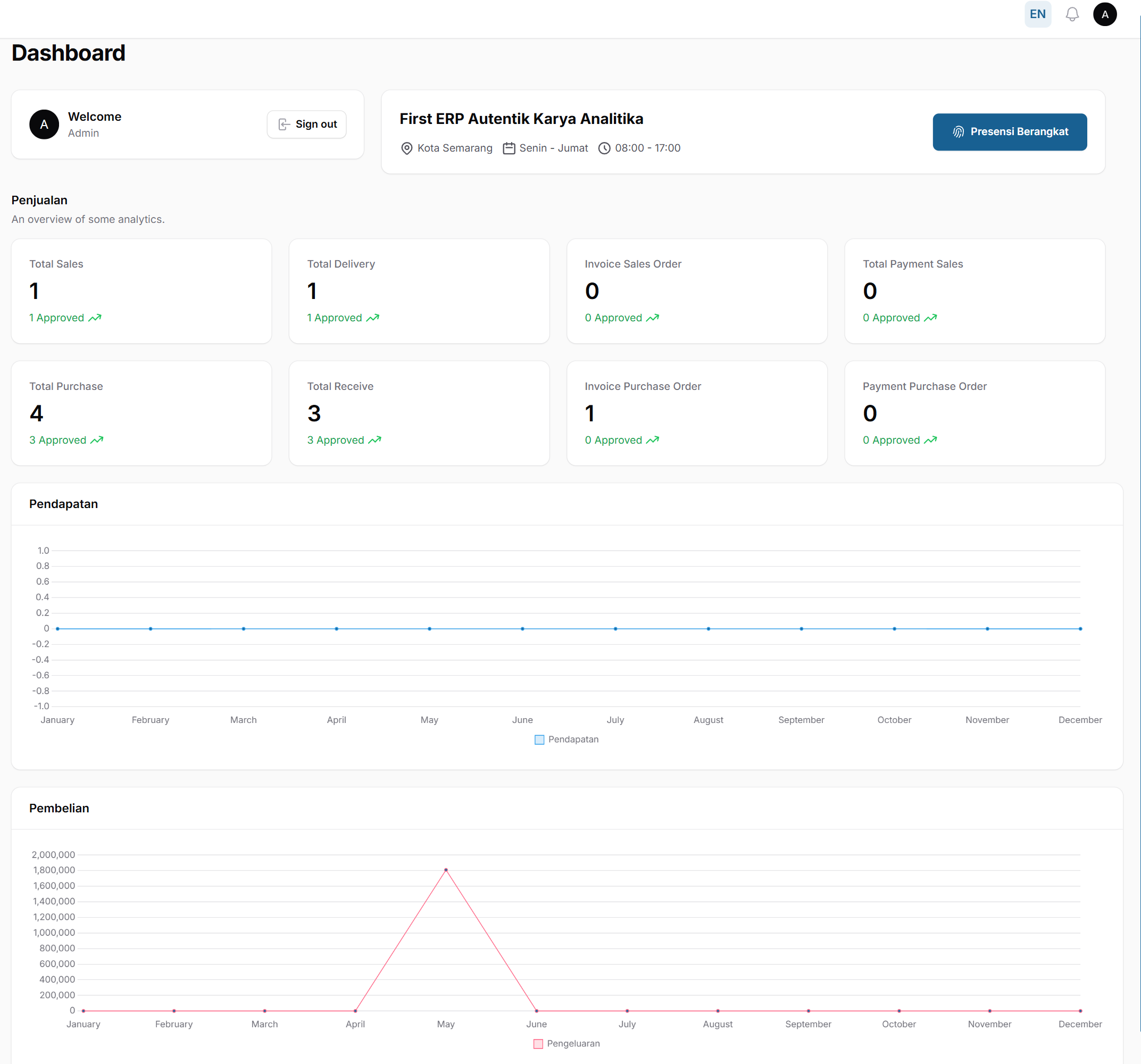Open the user avatar menu in top bar

tap(1104, 14)
